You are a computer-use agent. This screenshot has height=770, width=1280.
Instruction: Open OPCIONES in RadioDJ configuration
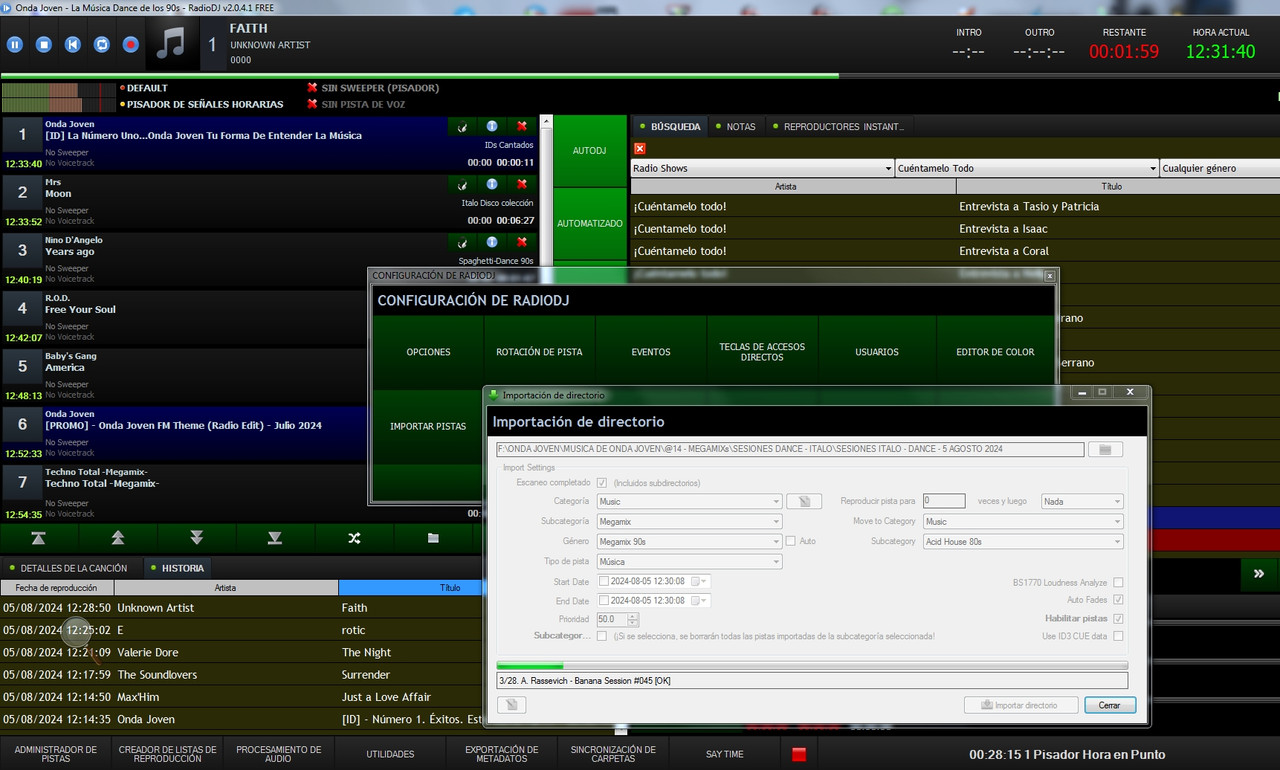pos(428,352)
